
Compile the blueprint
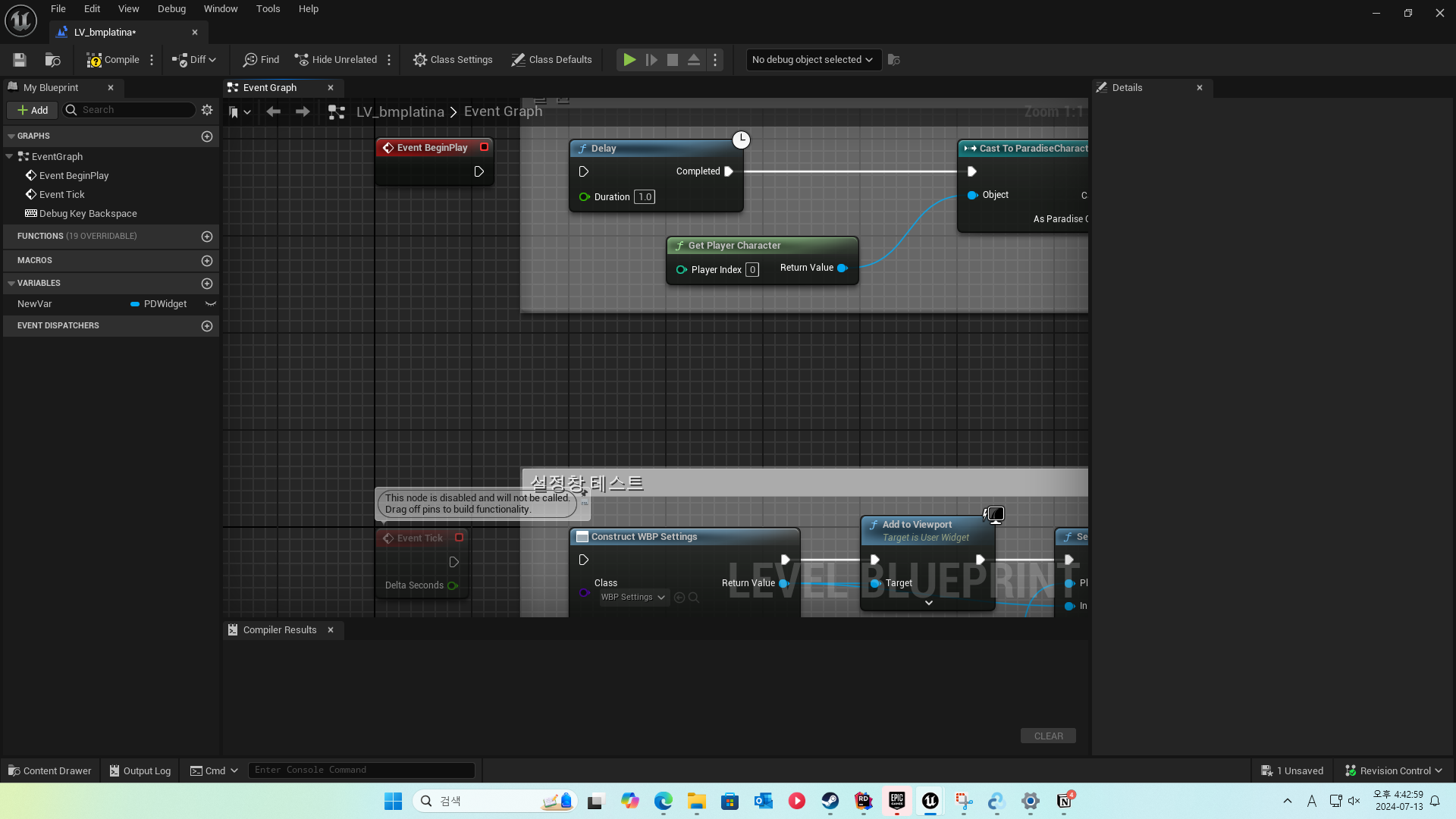tap(113, 60)
